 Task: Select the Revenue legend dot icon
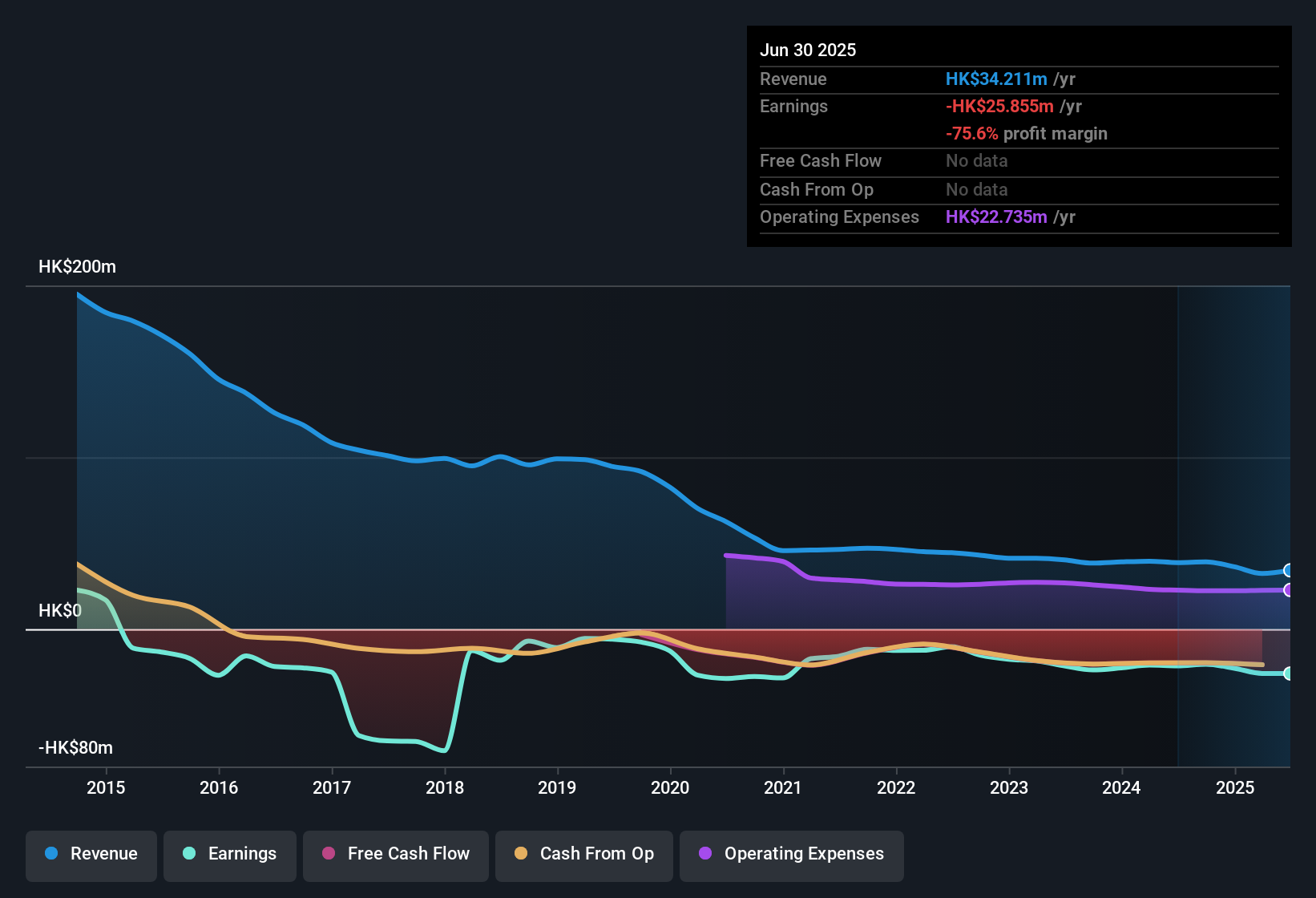click(50, 854)
